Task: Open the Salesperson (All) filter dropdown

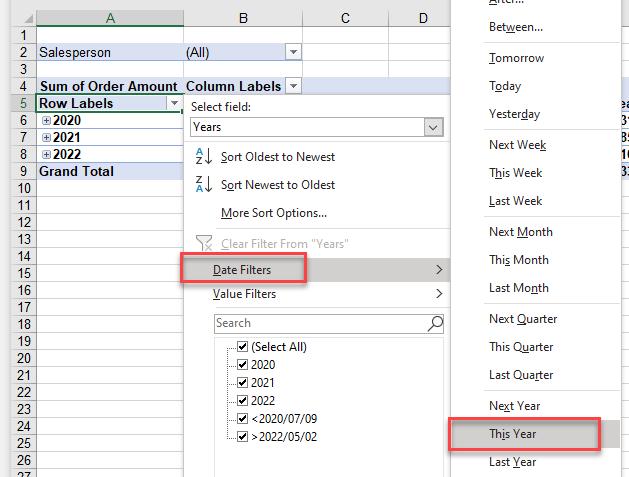Action: [x=293, y=52]
